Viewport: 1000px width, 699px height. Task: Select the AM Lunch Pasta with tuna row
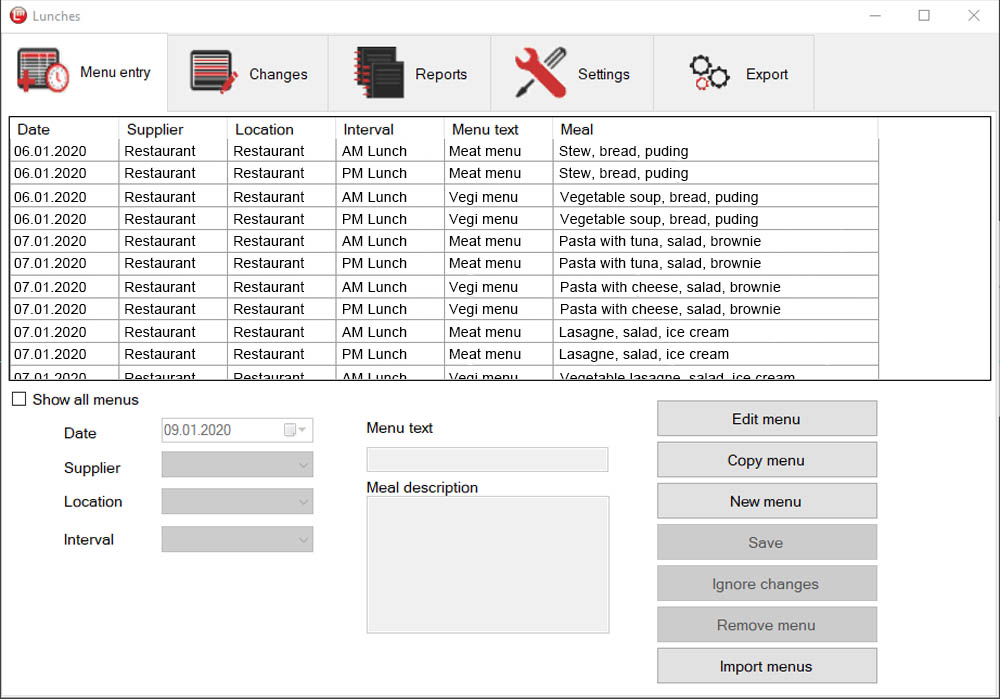pyautogui.click(x=444, y=241)
